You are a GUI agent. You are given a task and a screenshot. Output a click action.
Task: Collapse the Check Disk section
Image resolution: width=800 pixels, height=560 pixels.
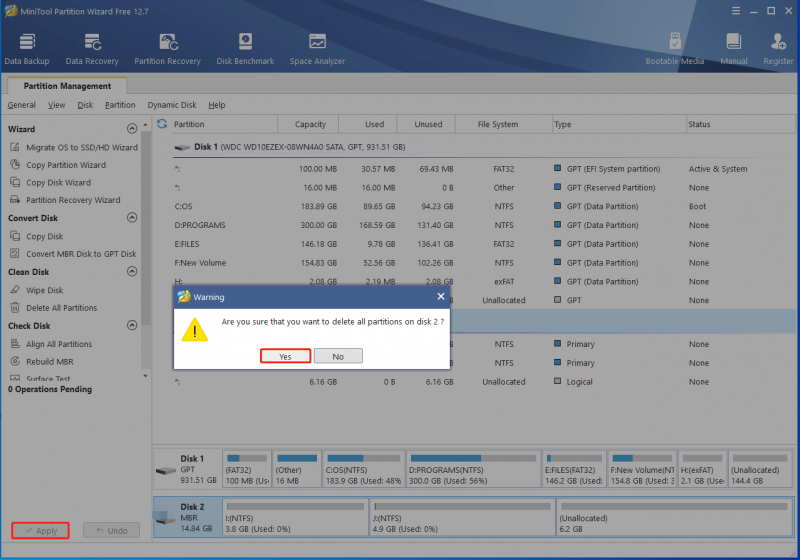click(x=132, y=325)
